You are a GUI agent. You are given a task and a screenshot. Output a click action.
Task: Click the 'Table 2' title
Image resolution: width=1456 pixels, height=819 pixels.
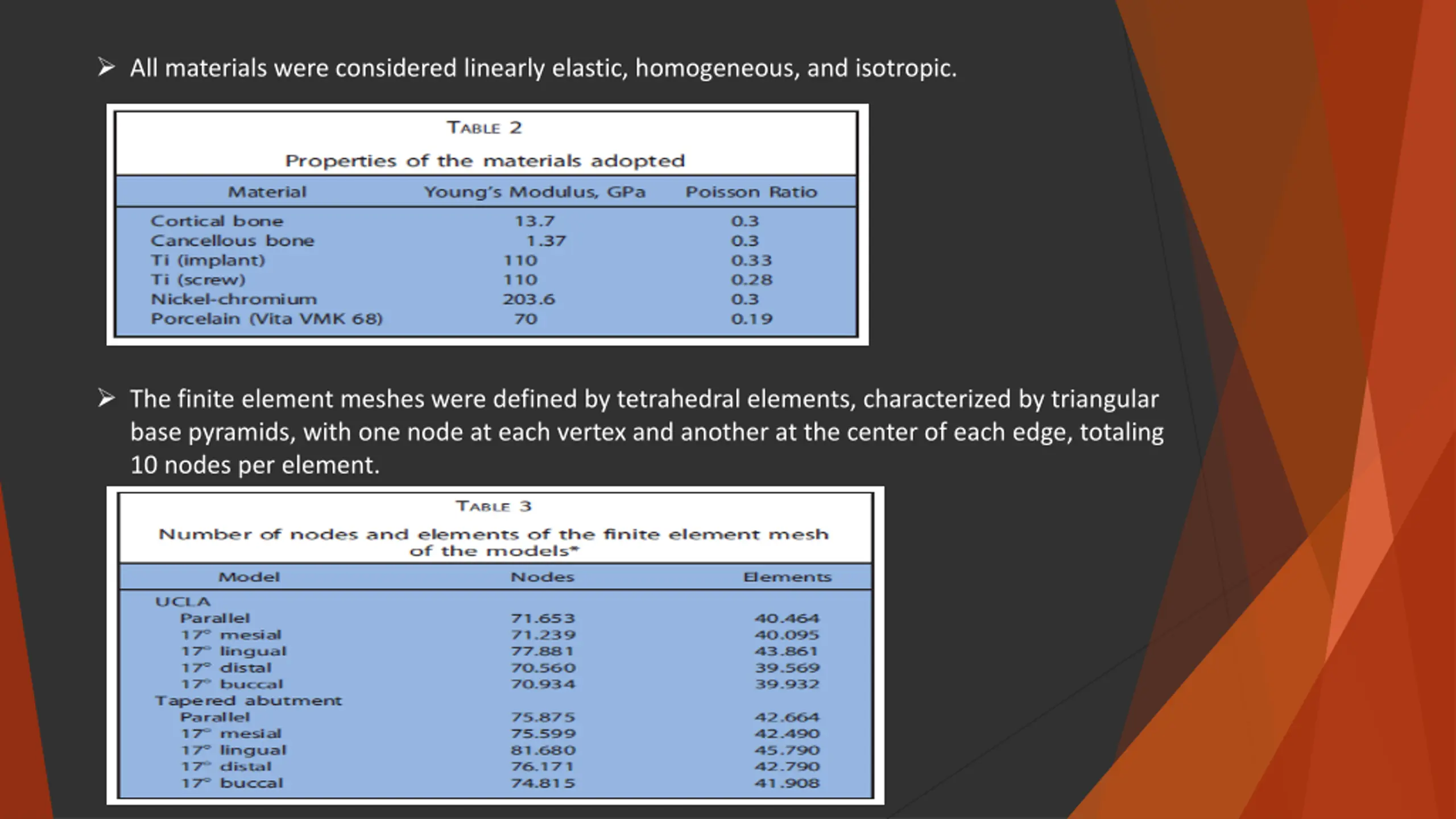[x=484, y=127]
